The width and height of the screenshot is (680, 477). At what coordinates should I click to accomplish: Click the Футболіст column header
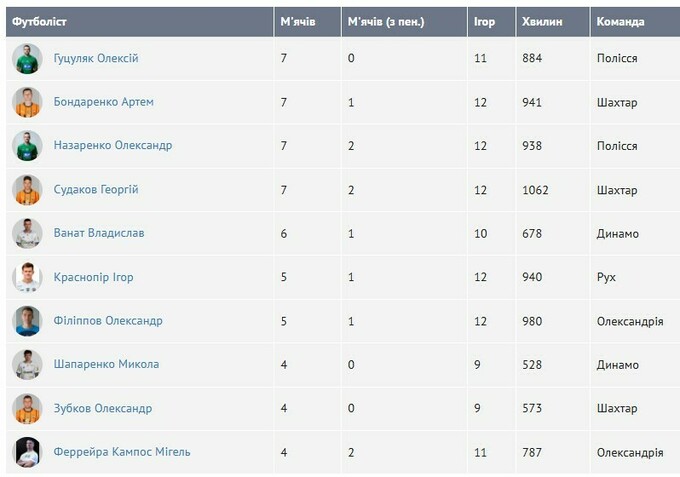[x=39, y=22]
